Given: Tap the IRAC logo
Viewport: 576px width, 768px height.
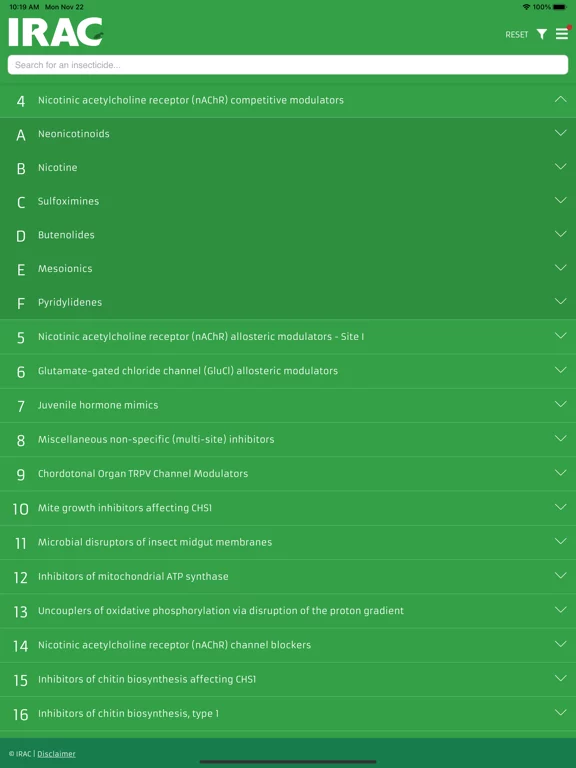Looking at the screenshot, I should 56,32.
